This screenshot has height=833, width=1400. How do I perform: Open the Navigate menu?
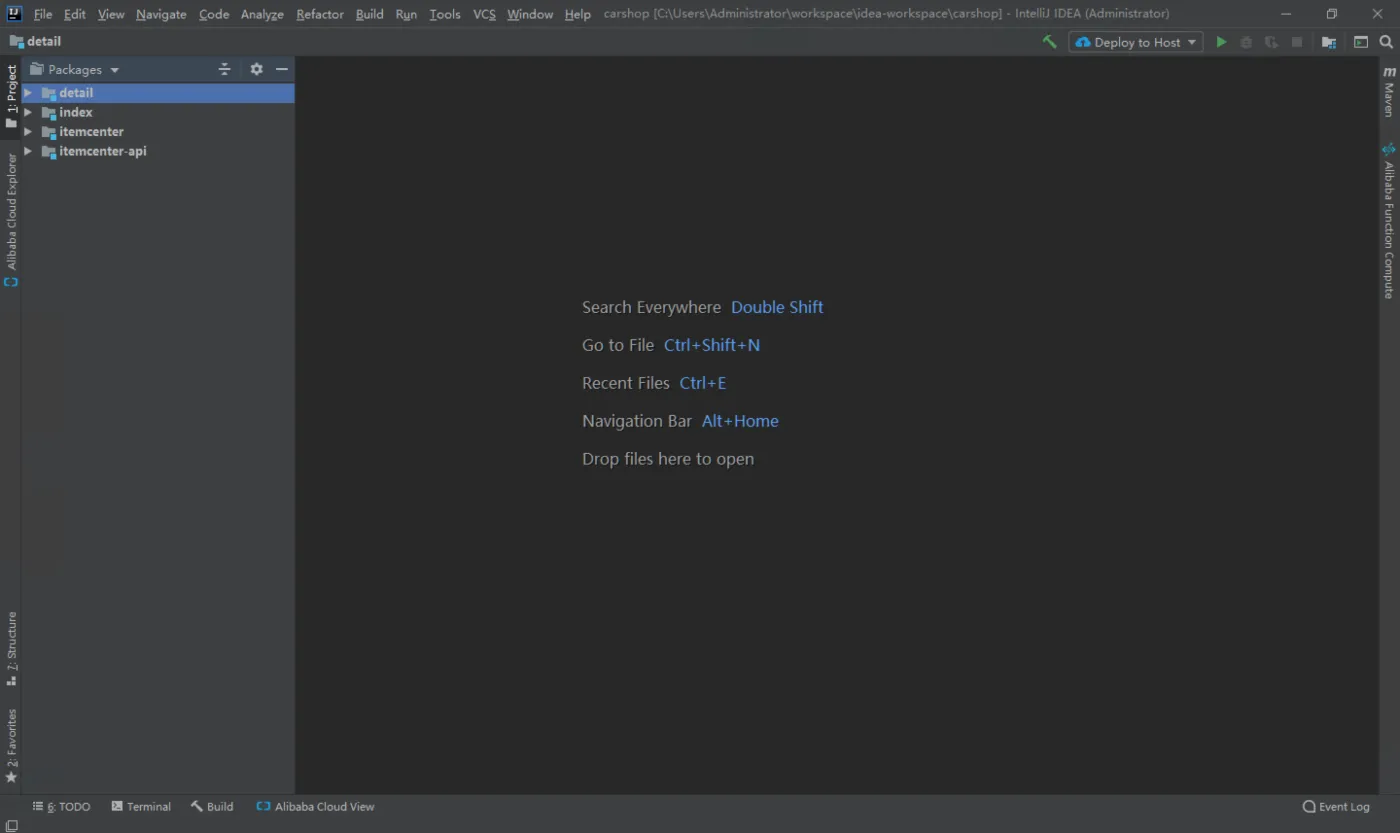(161, 14)
